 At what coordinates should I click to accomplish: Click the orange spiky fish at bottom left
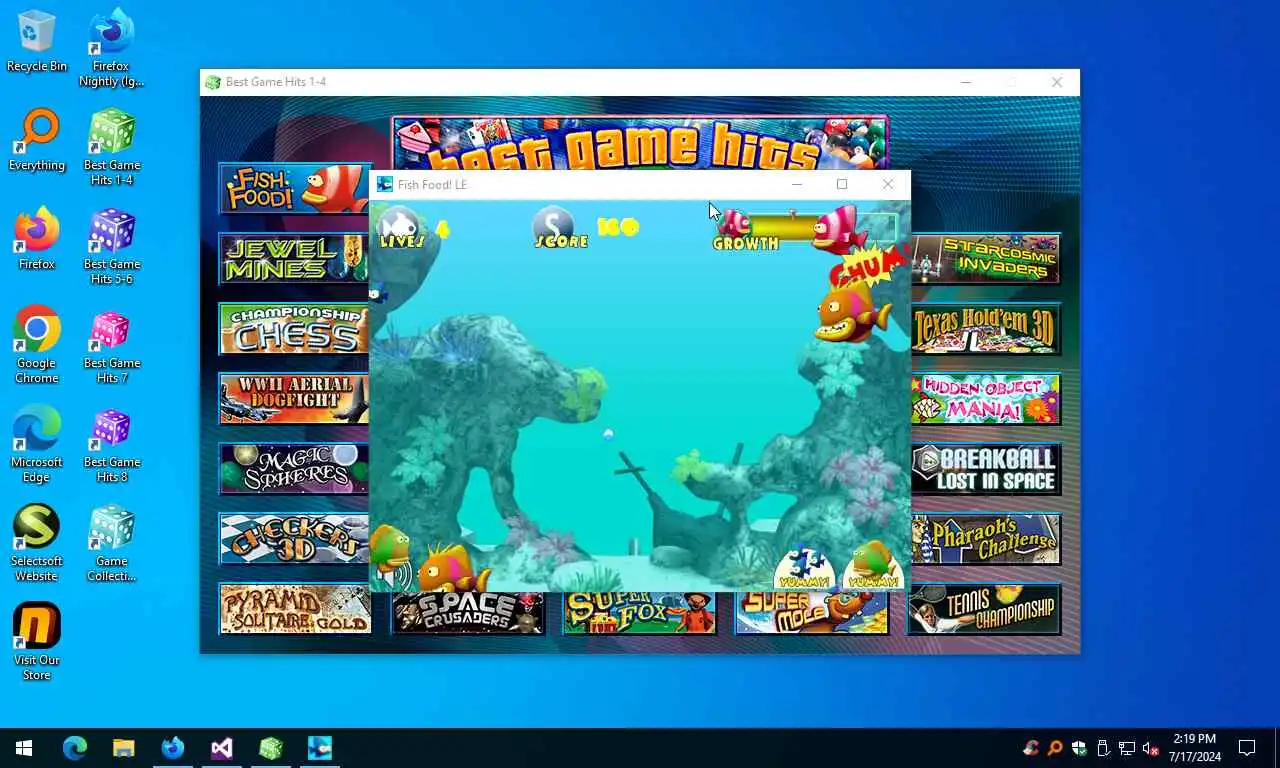click(x=452, y=568)
